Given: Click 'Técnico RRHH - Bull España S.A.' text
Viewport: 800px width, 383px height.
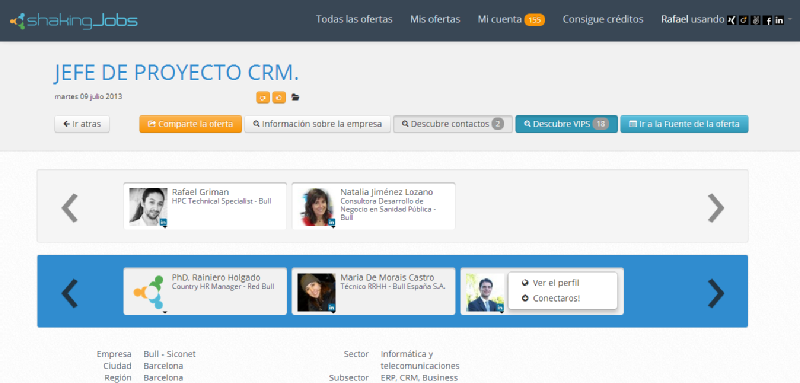Looking at the screenshot, I should coord(393,287).
